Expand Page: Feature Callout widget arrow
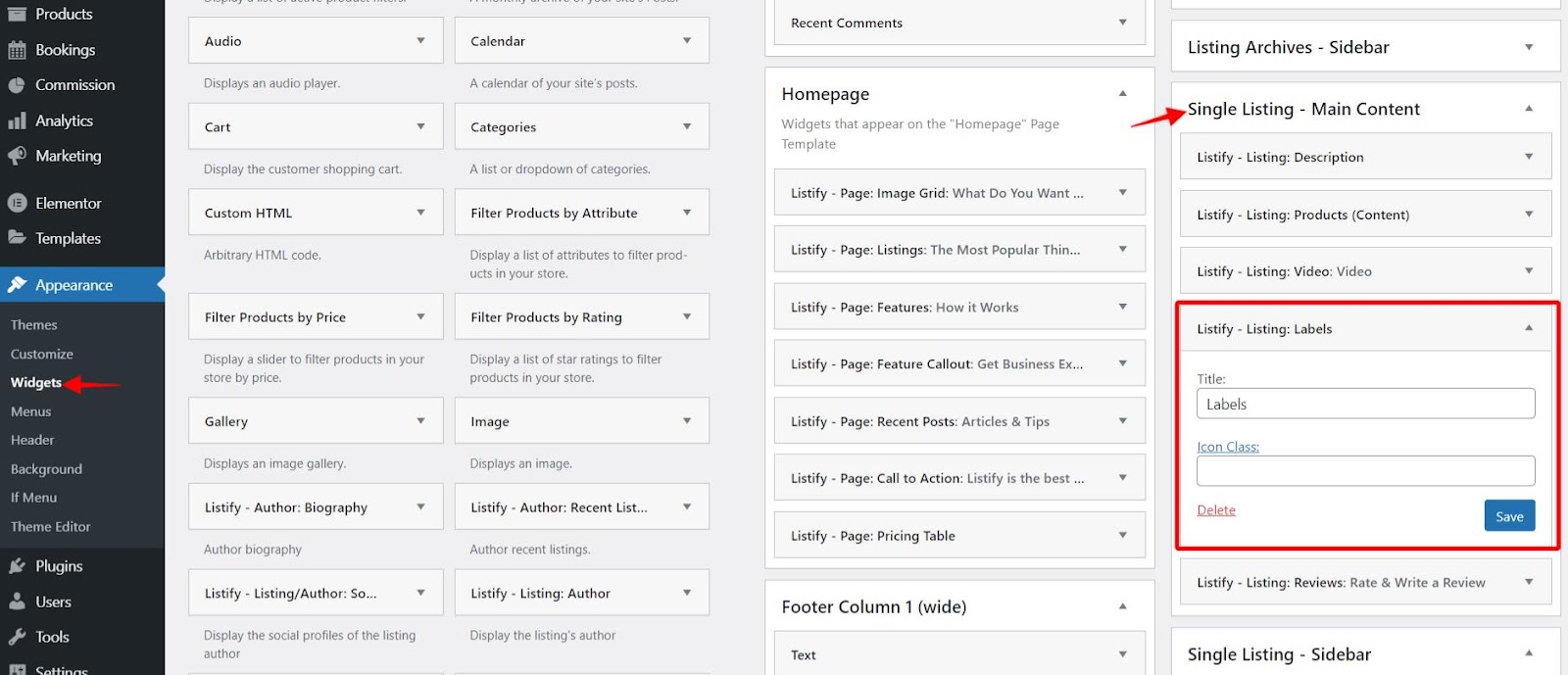This screenshot has height=675, width=1568. pos(1123,363)
